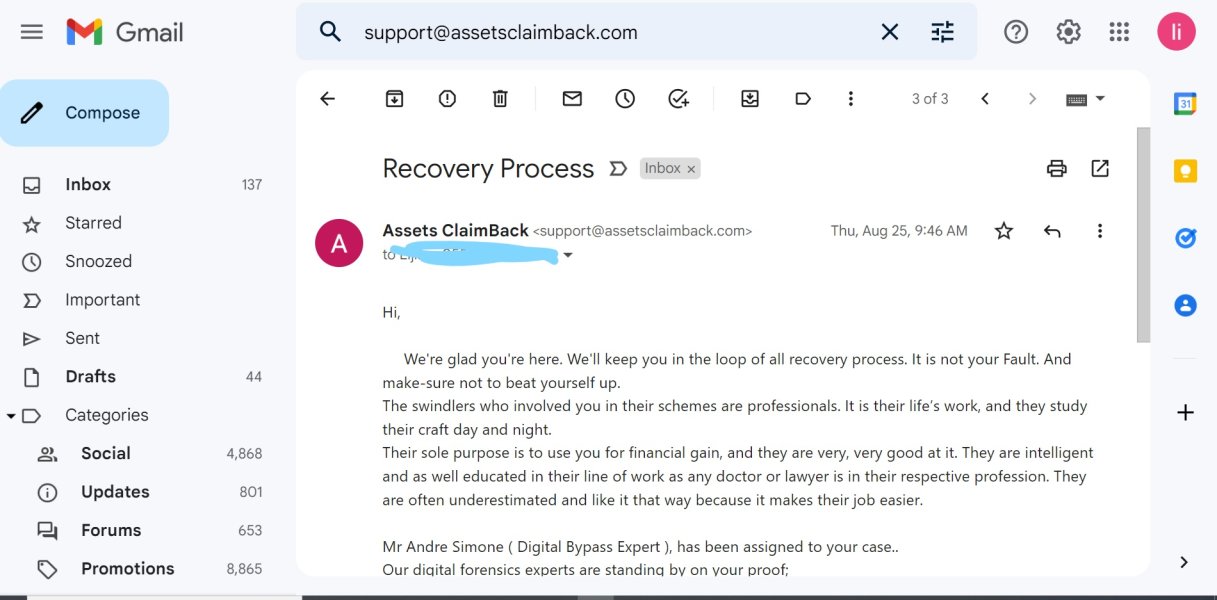The height and width of the screenshot is (600, 1217).
Task: Open the Promotions category
Action: click(127, 568)
